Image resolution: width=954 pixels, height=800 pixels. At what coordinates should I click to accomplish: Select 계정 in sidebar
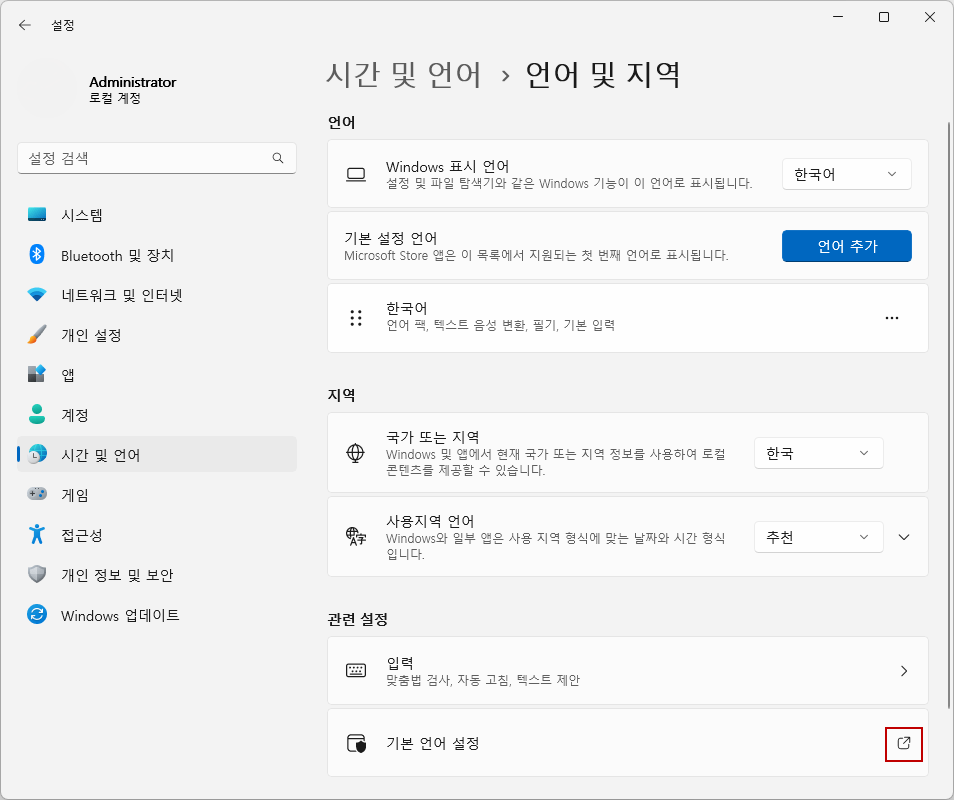click(157, 415)
